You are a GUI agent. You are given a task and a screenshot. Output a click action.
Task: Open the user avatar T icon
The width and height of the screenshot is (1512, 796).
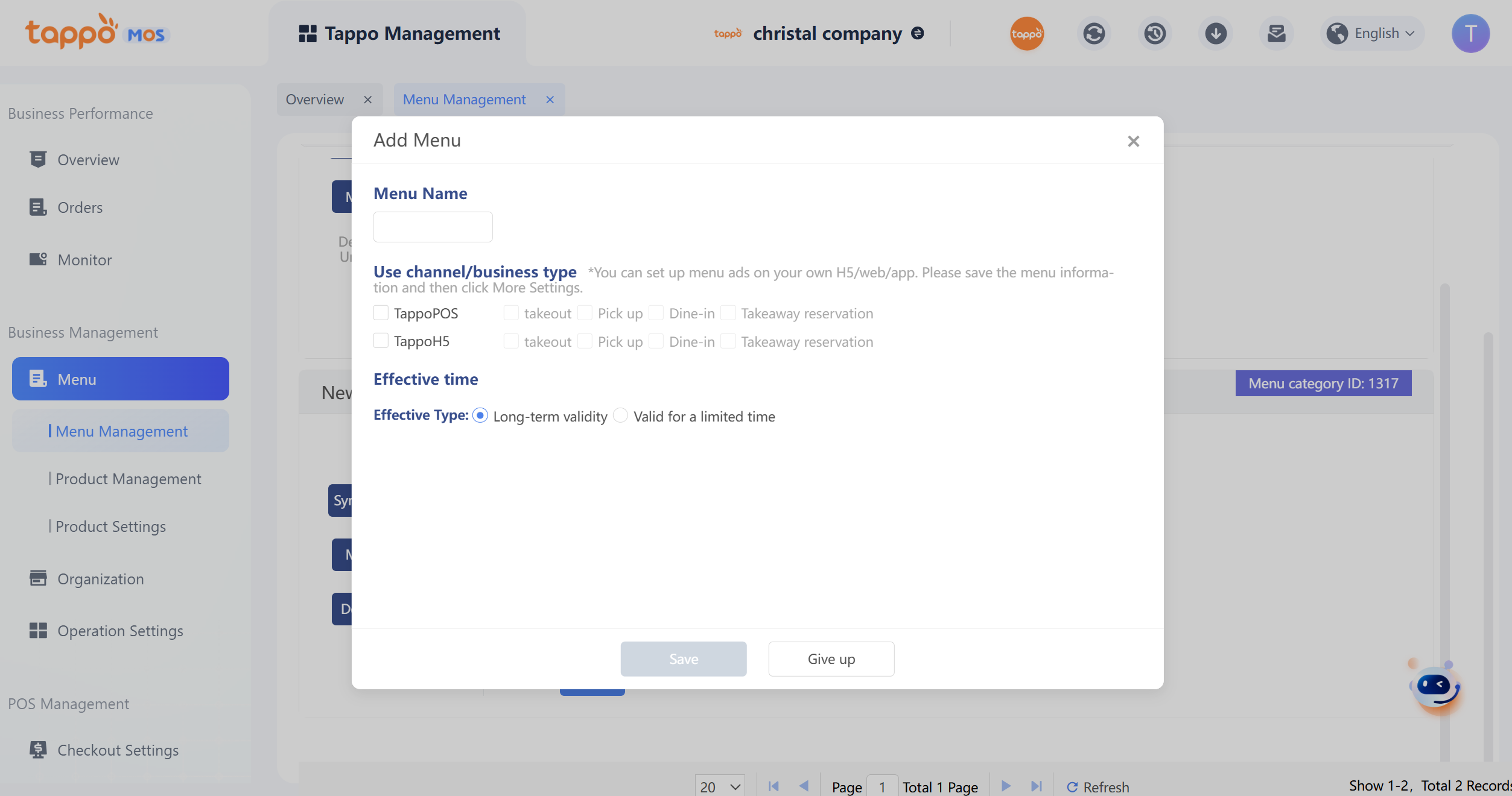point(1470,34)
